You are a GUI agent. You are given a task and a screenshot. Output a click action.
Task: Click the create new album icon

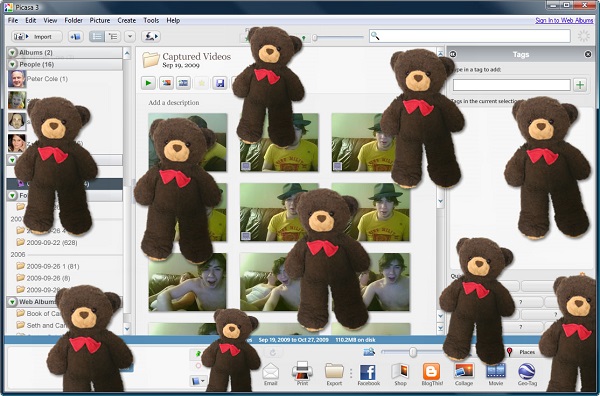[76, 37]
